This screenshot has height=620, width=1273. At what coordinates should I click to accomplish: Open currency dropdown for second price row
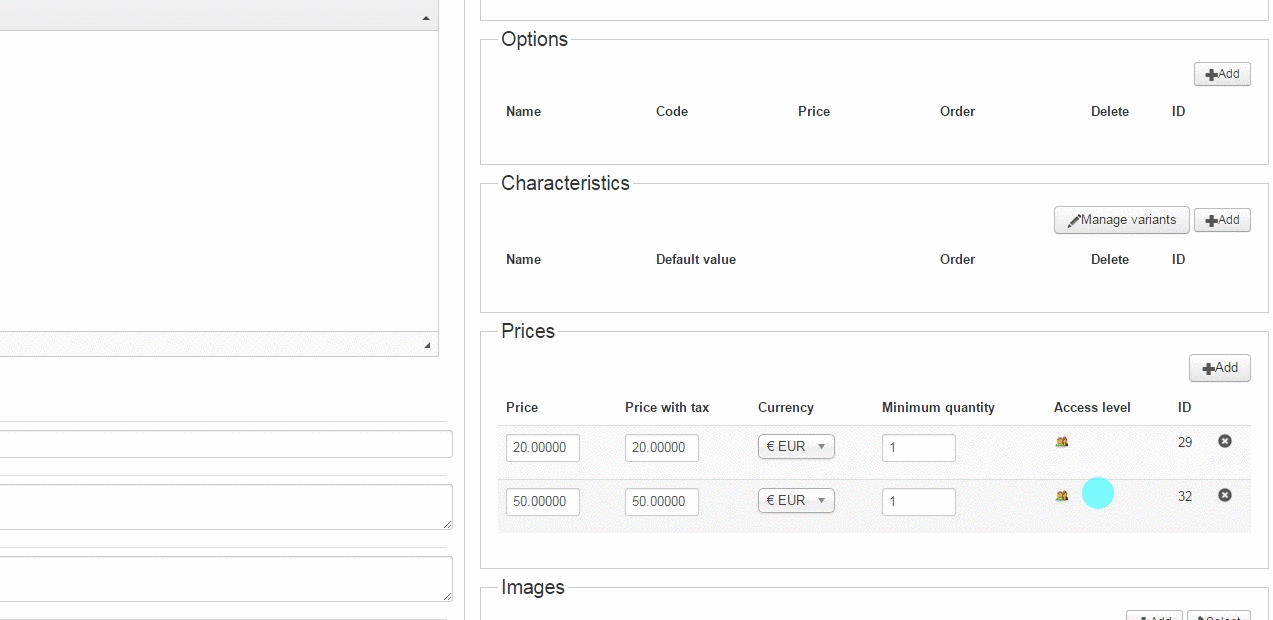click(x=796, y=501)
